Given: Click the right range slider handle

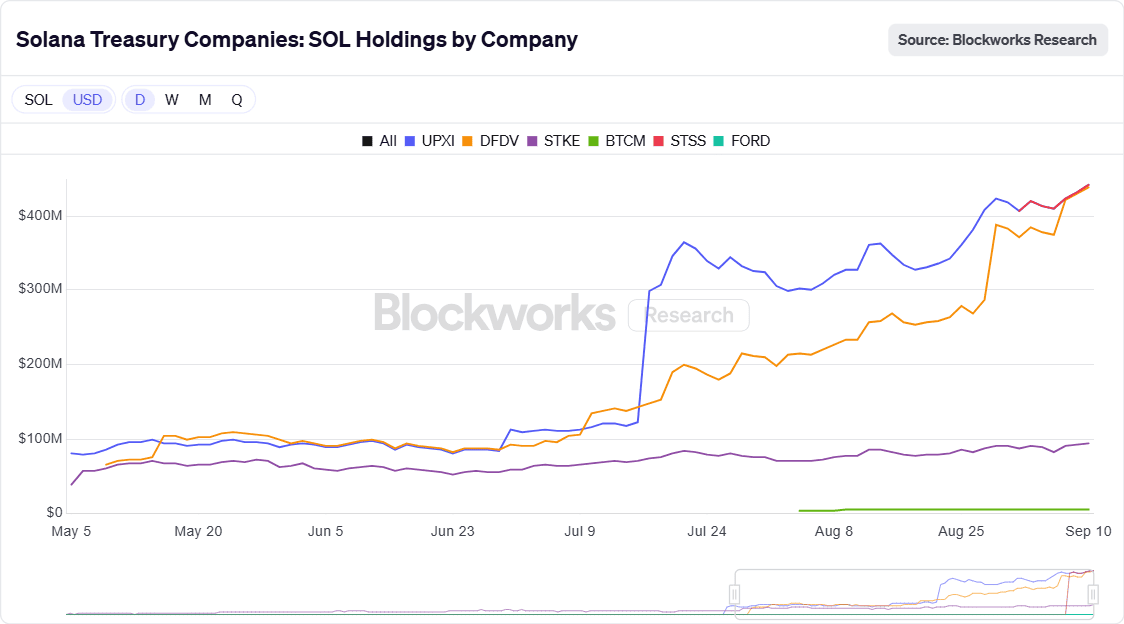Looking at the screenshot, I should [1093, 594].
